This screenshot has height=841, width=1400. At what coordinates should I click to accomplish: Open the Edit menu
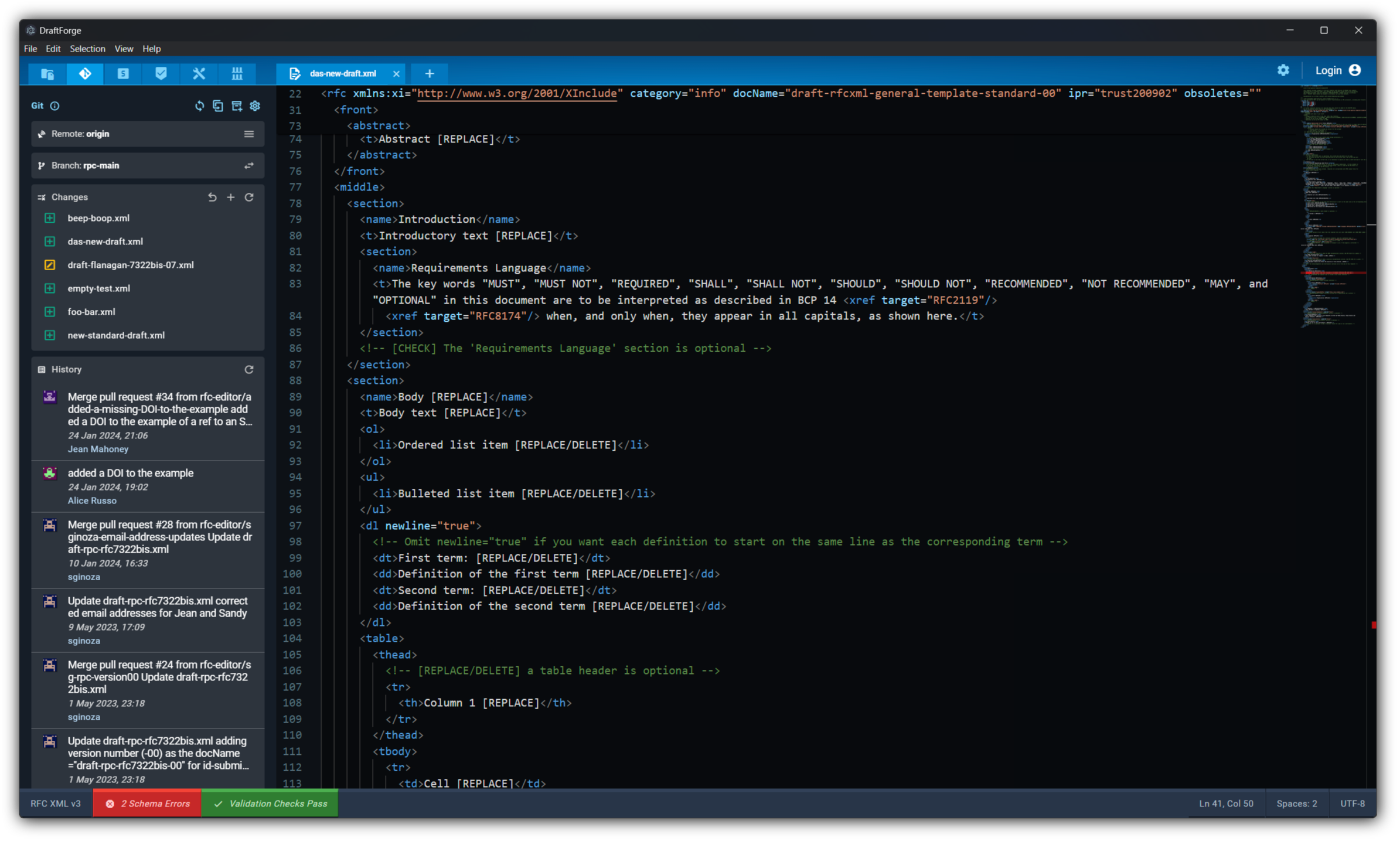(53, 49)
